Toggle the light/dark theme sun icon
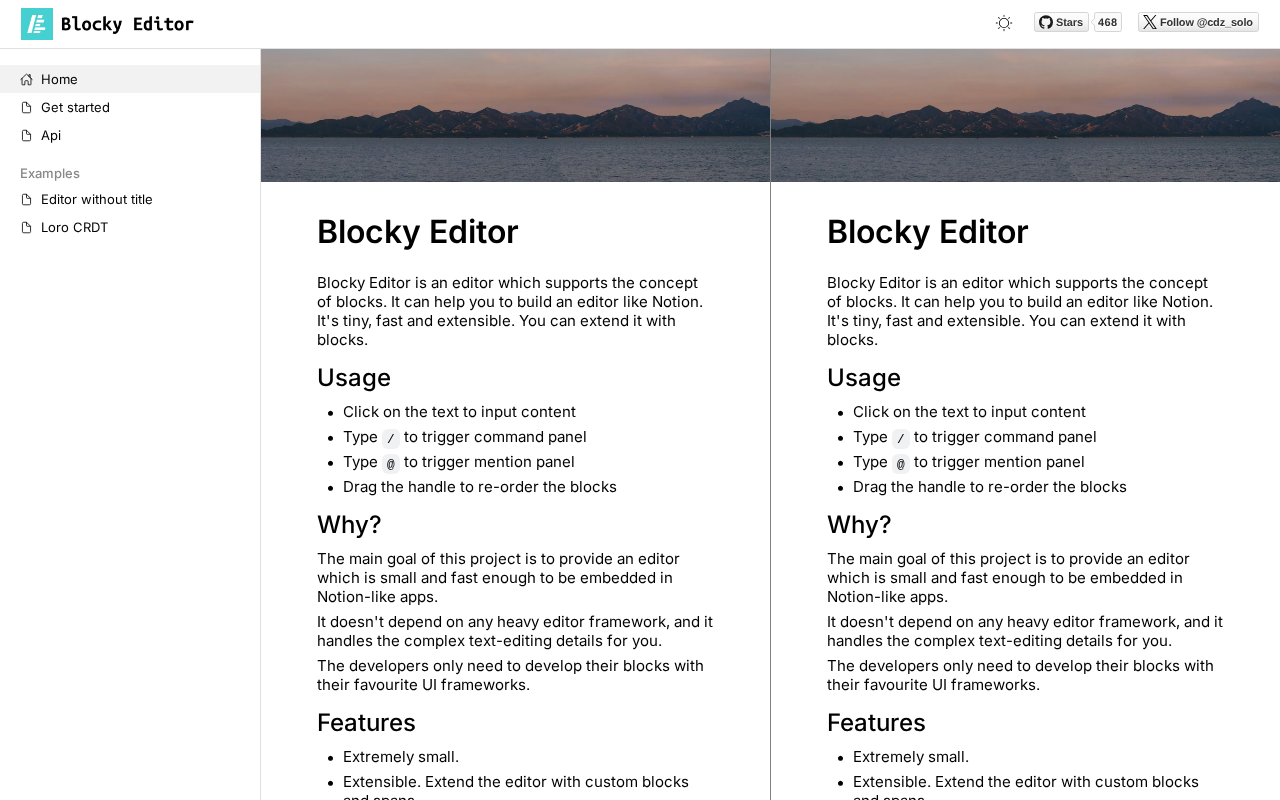 click(x=1004, y=23)
